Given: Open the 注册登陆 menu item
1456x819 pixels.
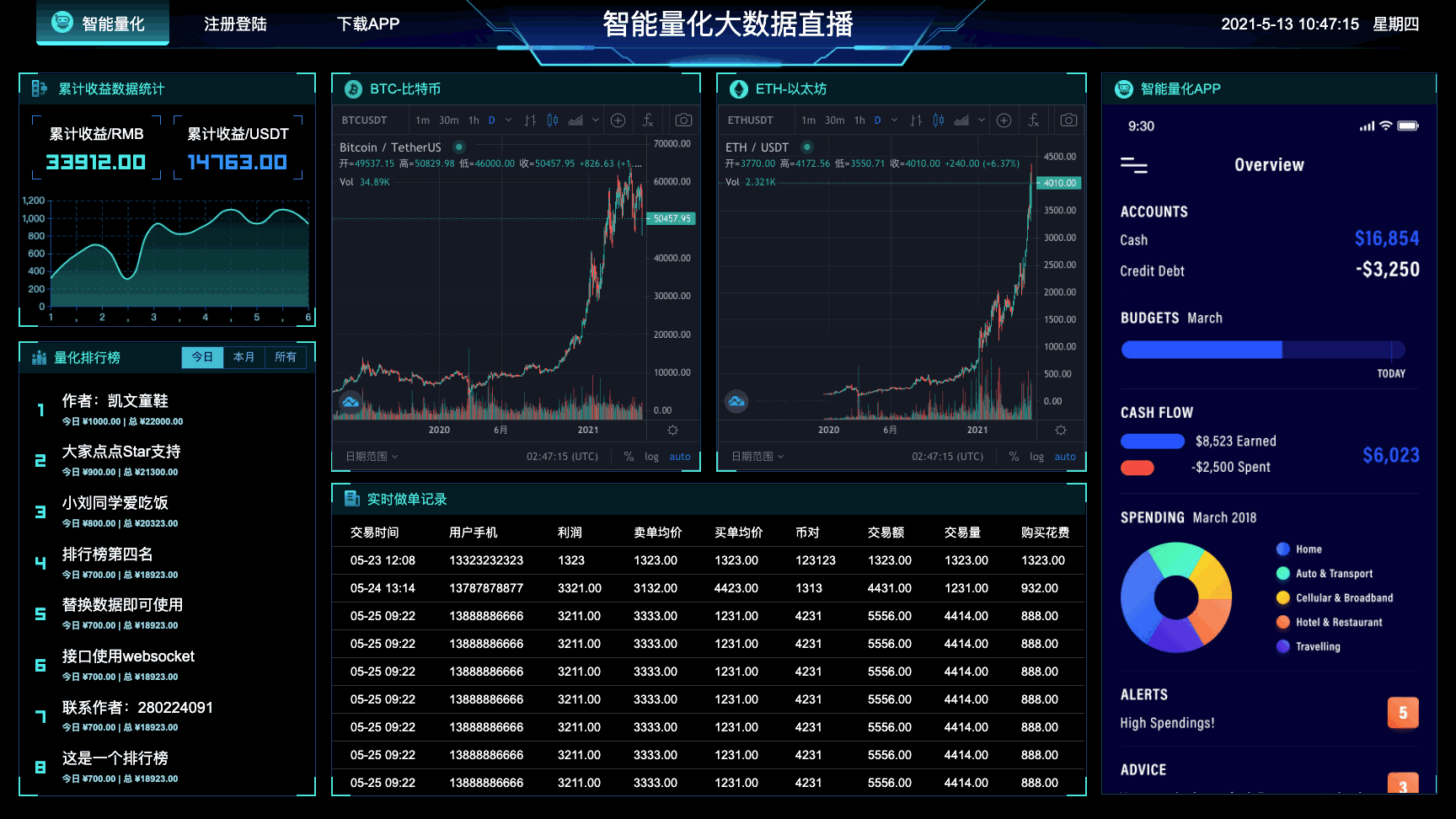Looking at the screenshot, I should point(235,24).
